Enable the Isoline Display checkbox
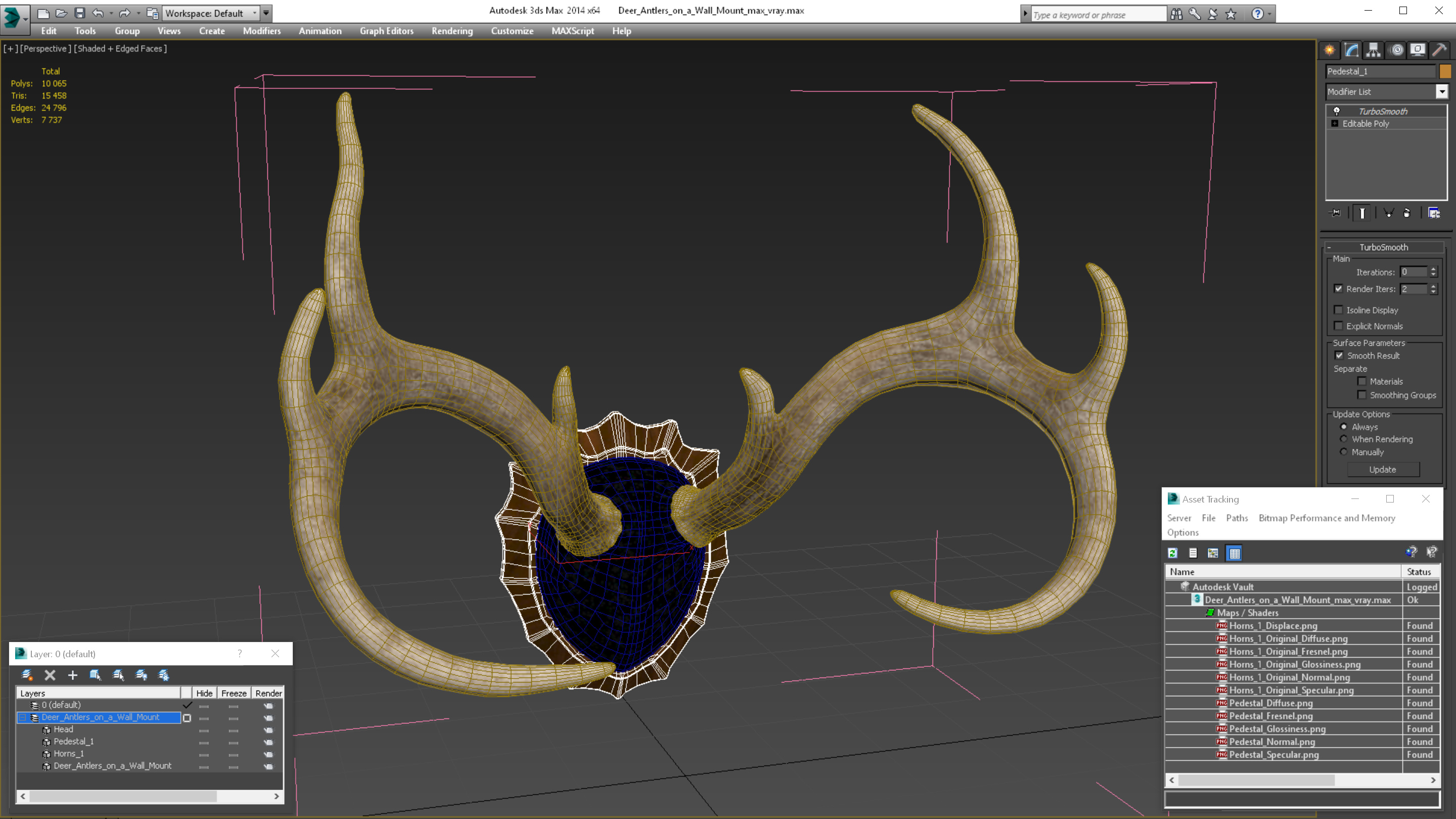 click(x=1338, y=310)
